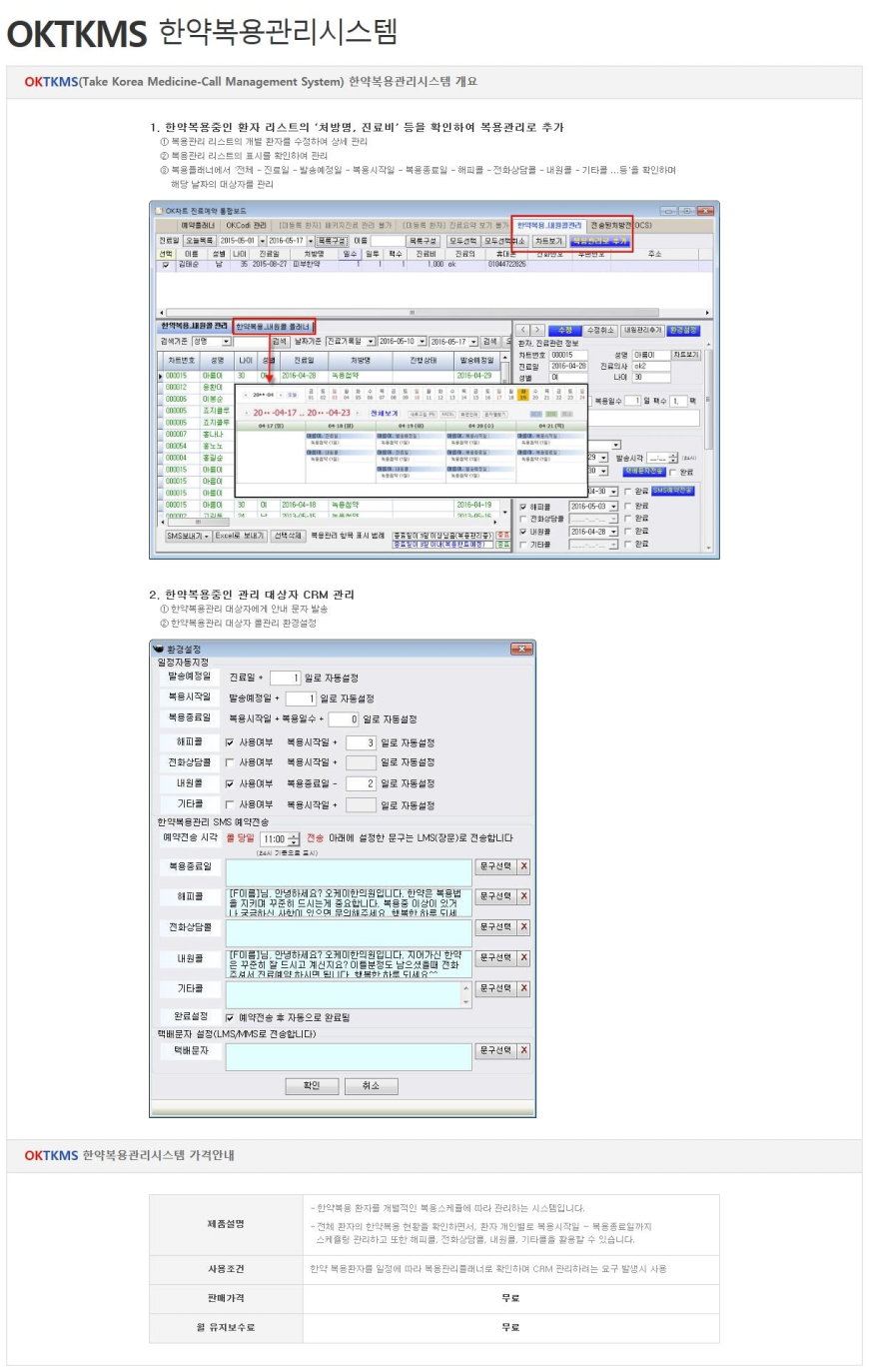Click 오늘목록 button
Screen dimensions: 869x1372
coord(200,241)
